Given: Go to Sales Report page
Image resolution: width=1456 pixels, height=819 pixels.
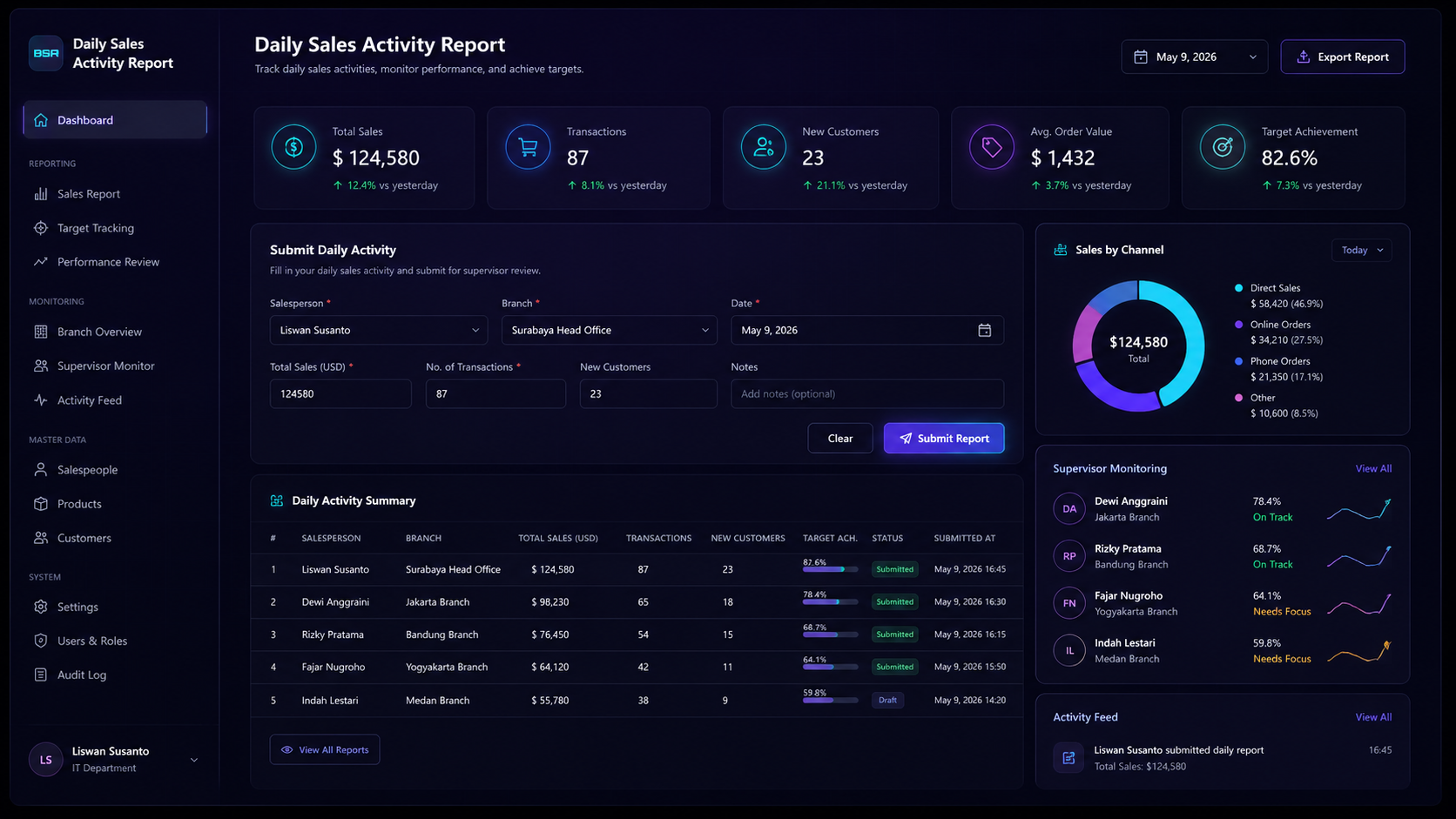Looking at the screenshot, I should (x=89, y=194).
